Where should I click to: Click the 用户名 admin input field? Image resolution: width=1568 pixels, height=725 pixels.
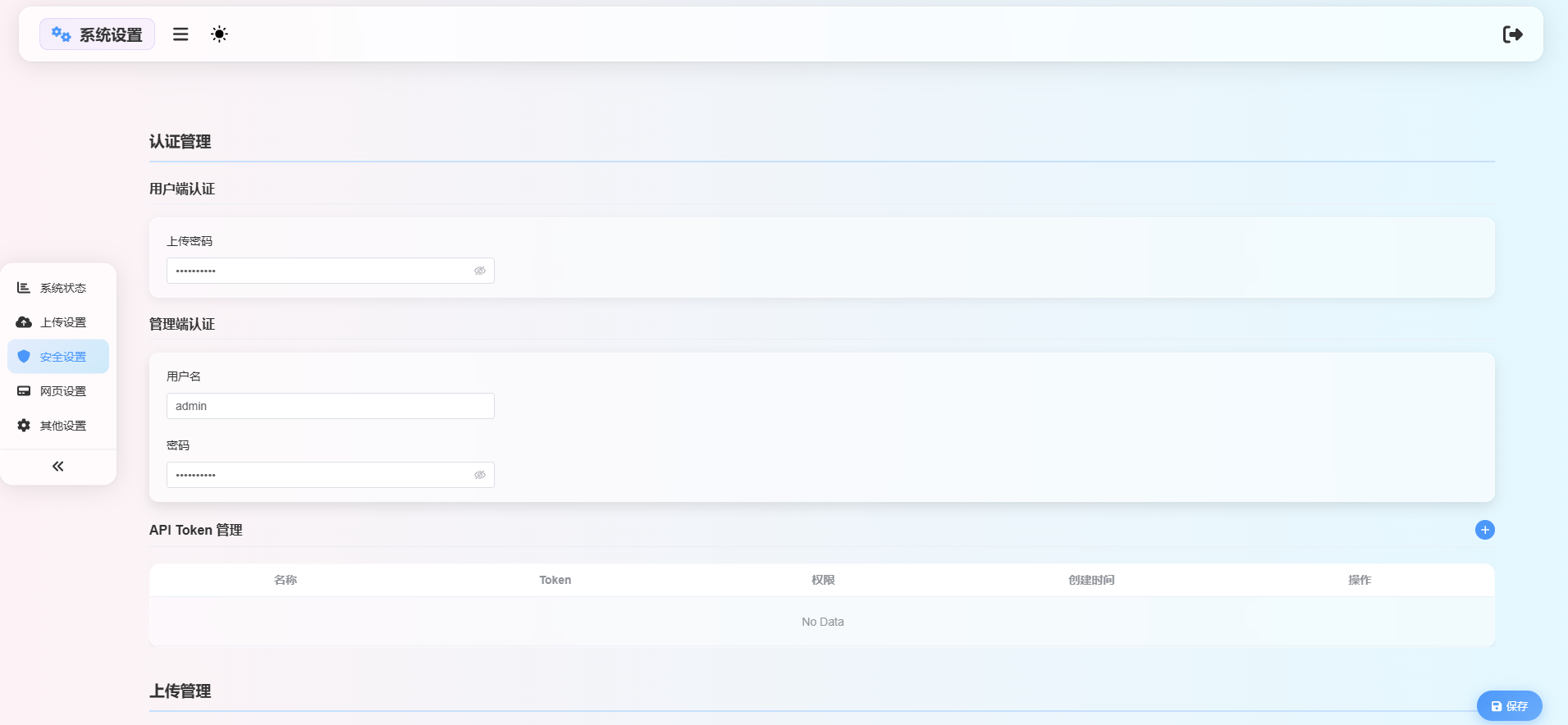point(330,406)
